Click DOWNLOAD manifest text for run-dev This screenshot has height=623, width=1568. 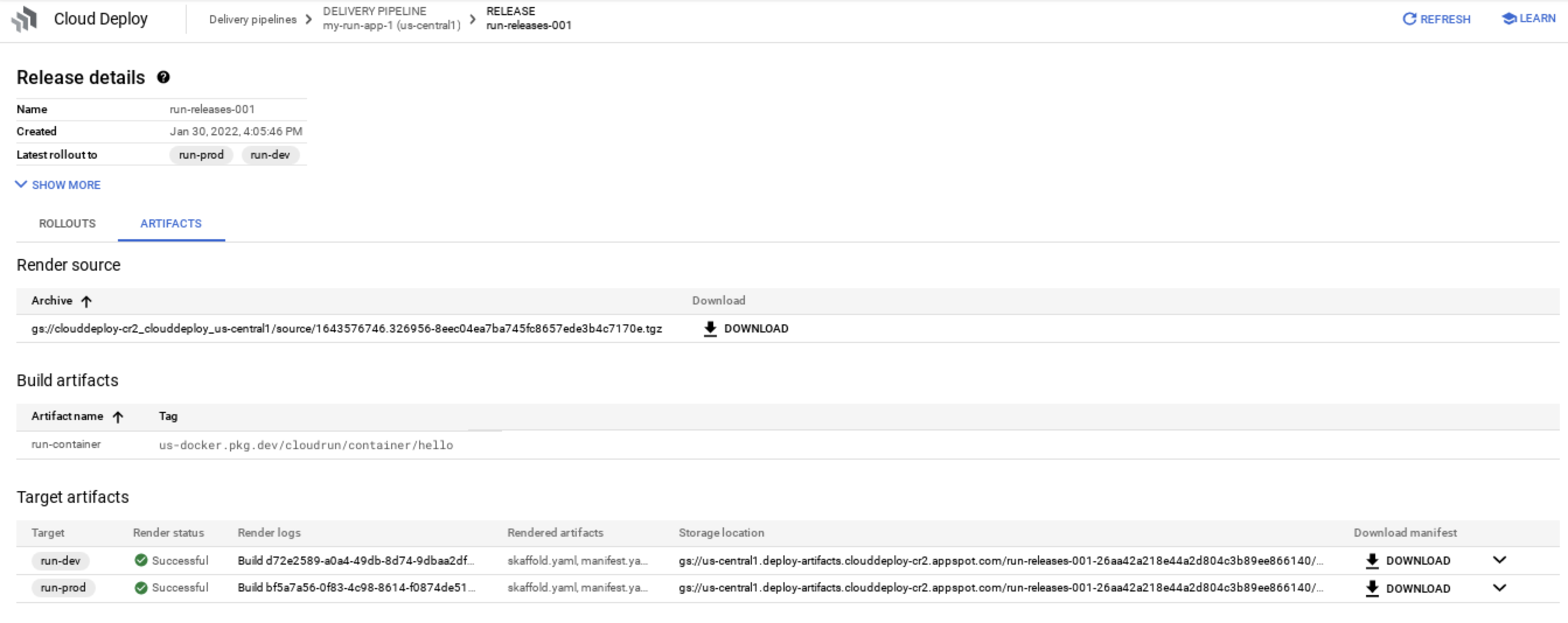point(1417,561)
